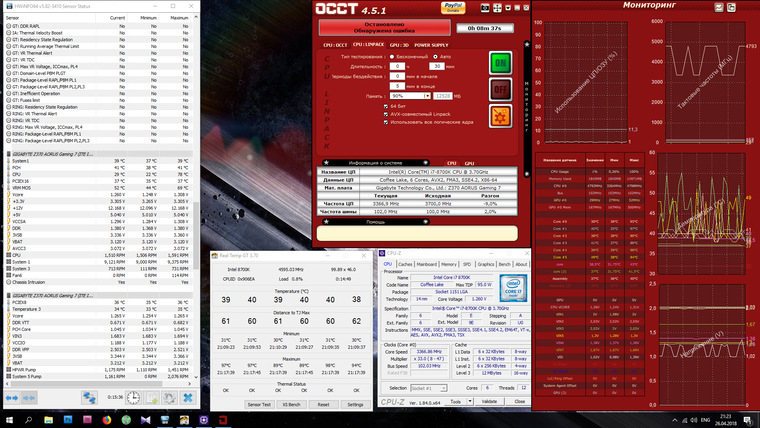
Task: Open the CPU-Z Tools dropdown arrow
Action: pyautogui.click(x=470, y=401)
